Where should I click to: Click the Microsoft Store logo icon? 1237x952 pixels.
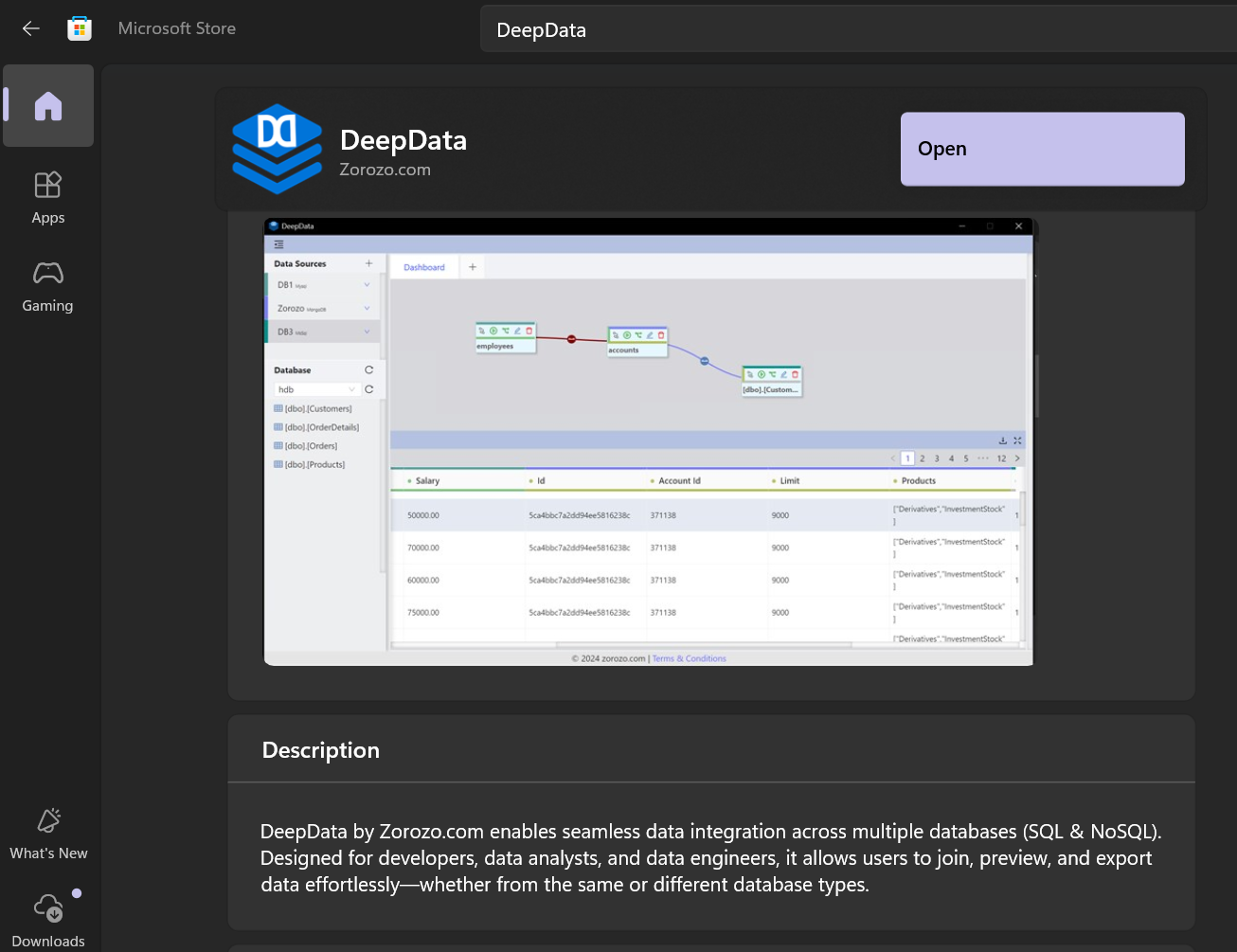point(80,28)
